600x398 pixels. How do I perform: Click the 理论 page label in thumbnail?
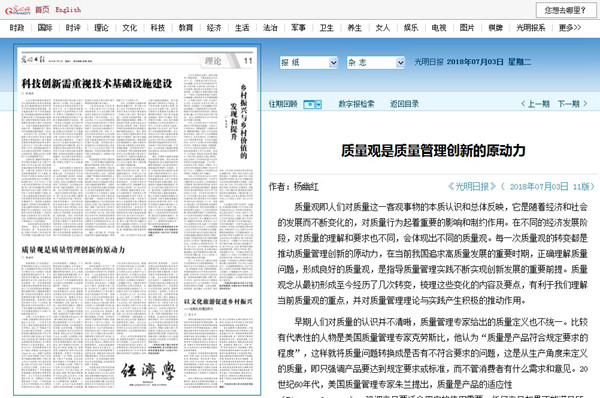pyautogui.click(x=213, y=61)
